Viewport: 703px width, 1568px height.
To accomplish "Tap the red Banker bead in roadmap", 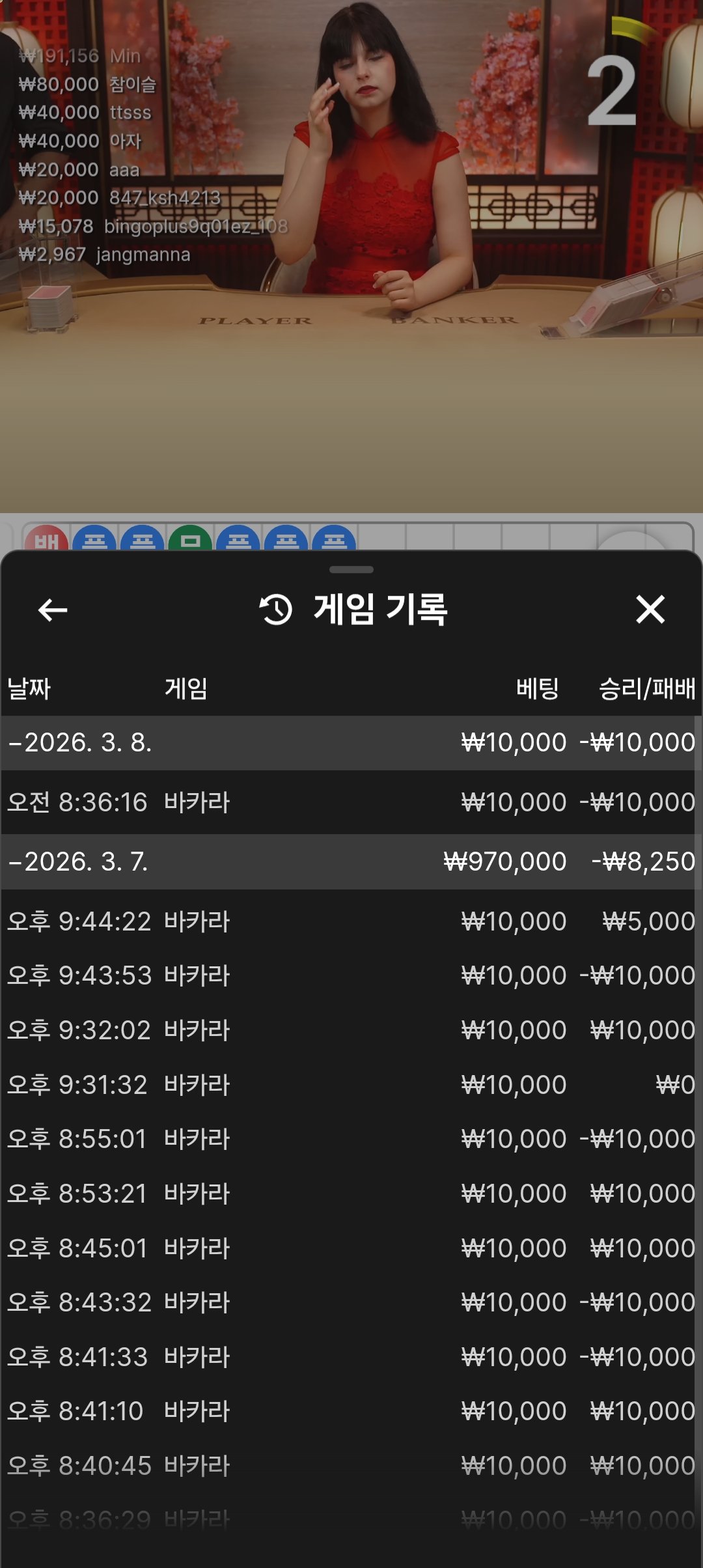I will coord(46,539).
